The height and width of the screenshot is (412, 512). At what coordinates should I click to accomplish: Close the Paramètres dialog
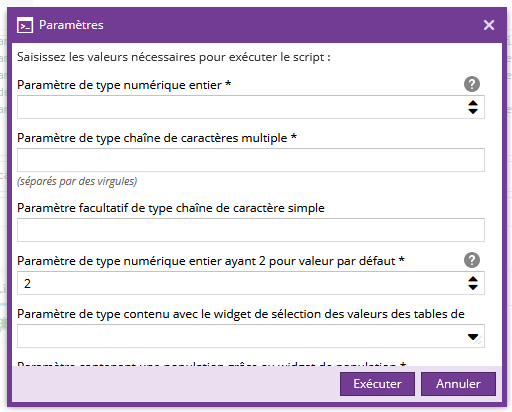pyautogui.click(x=489, y=25)
